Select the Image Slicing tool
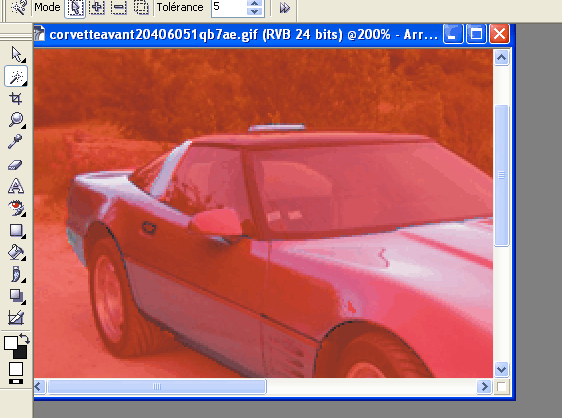The height and width of the screenshot is (418, 562). pyautogui.click(x=16, y=318)
